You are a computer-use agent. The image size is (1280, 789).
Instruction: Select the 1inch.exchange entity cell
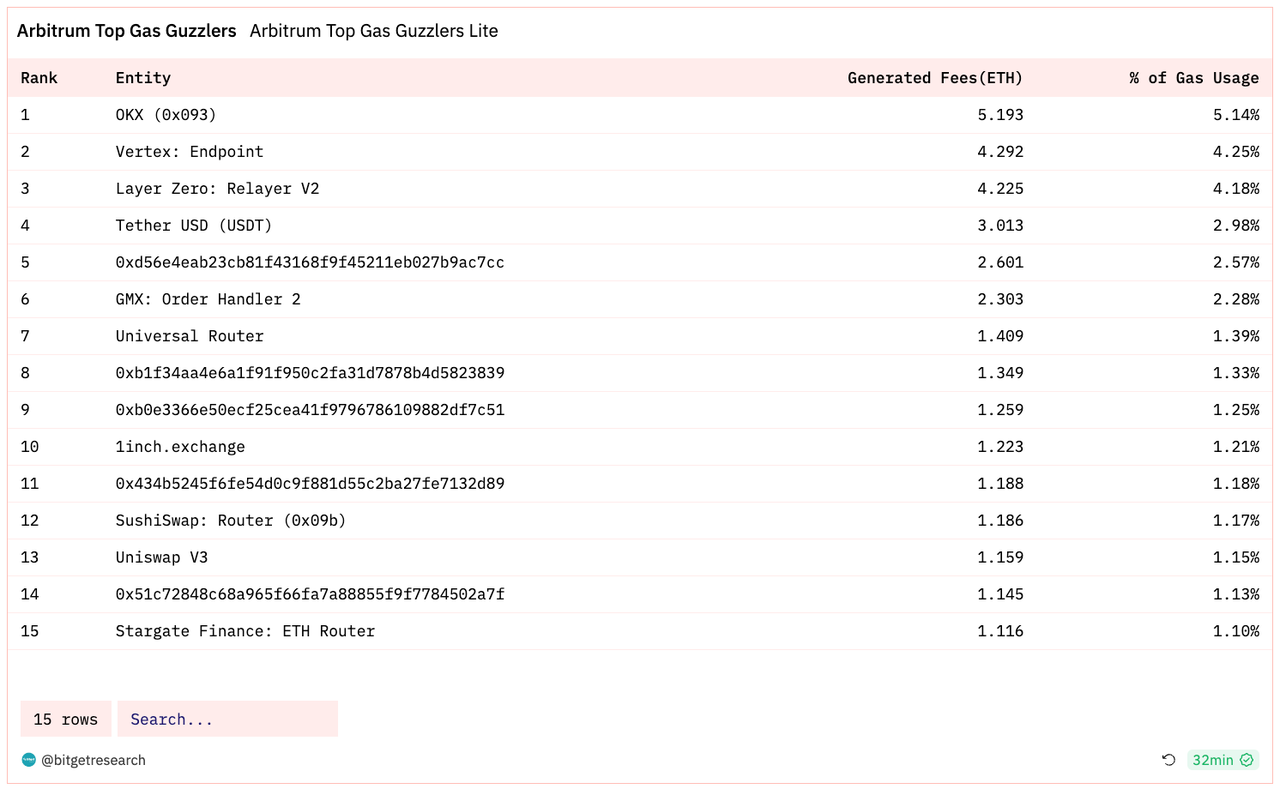pyautogui.click(x=180, y=447)
